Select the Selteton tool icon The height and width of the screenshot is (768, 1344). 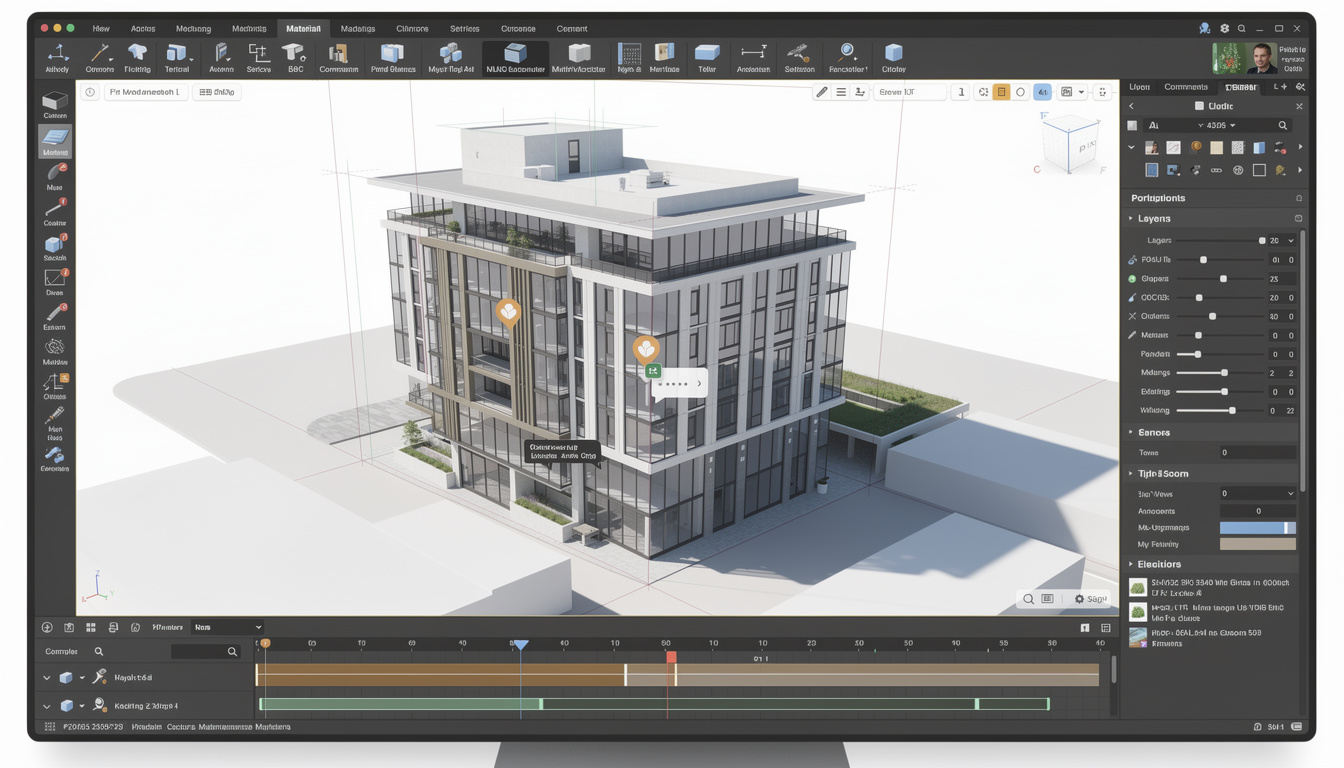(799, 57)
